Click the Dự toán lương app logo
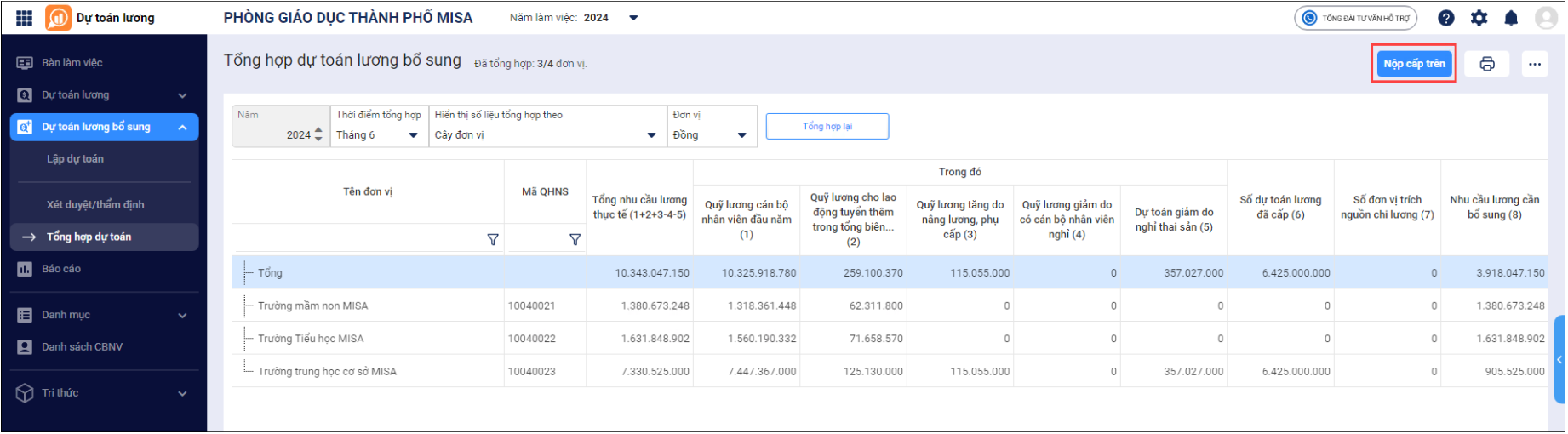Viewport: 1568px width, 434px height. click(x=58, y=18)
